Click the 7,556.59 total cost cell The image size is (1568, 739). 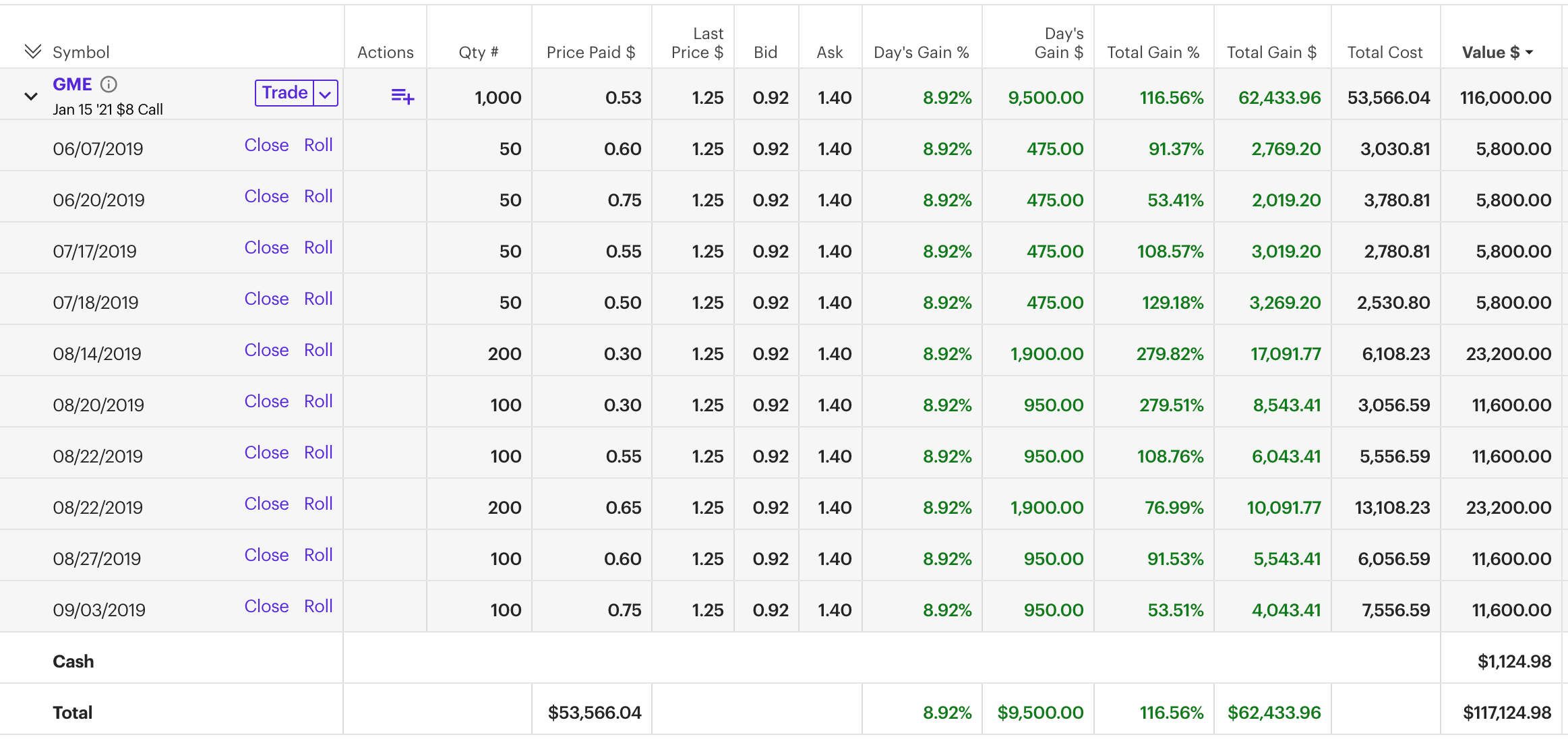tap(1395, 610)
